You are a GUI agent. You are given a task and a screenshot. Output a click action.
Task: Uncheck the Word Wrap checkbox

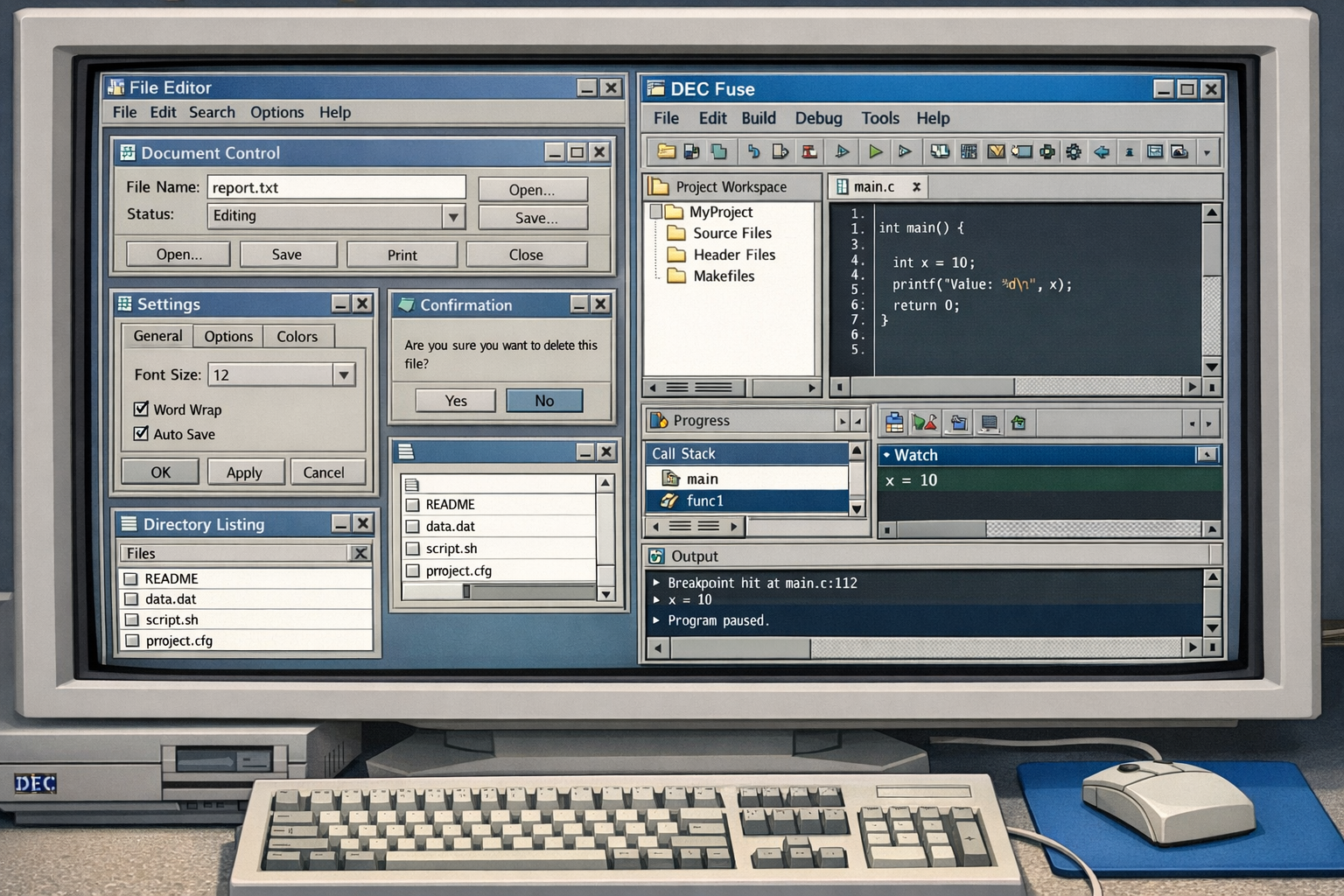pos(141,409)
